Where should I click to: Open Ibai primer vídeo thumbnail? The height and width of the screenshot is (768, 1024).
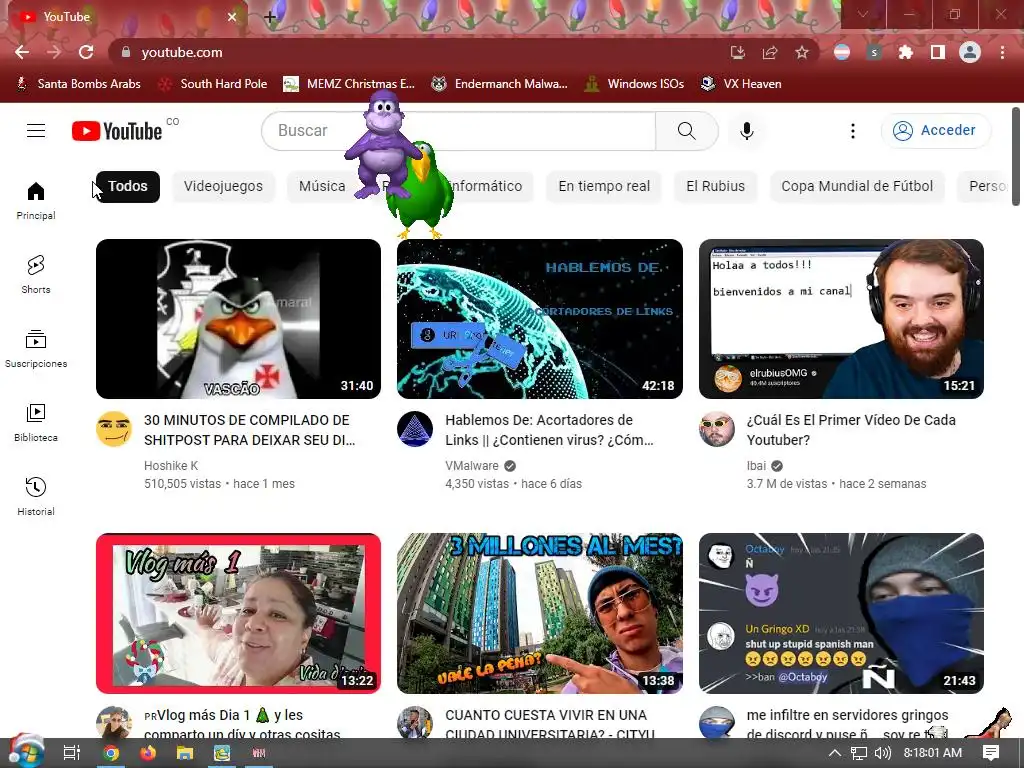[841, 319]
